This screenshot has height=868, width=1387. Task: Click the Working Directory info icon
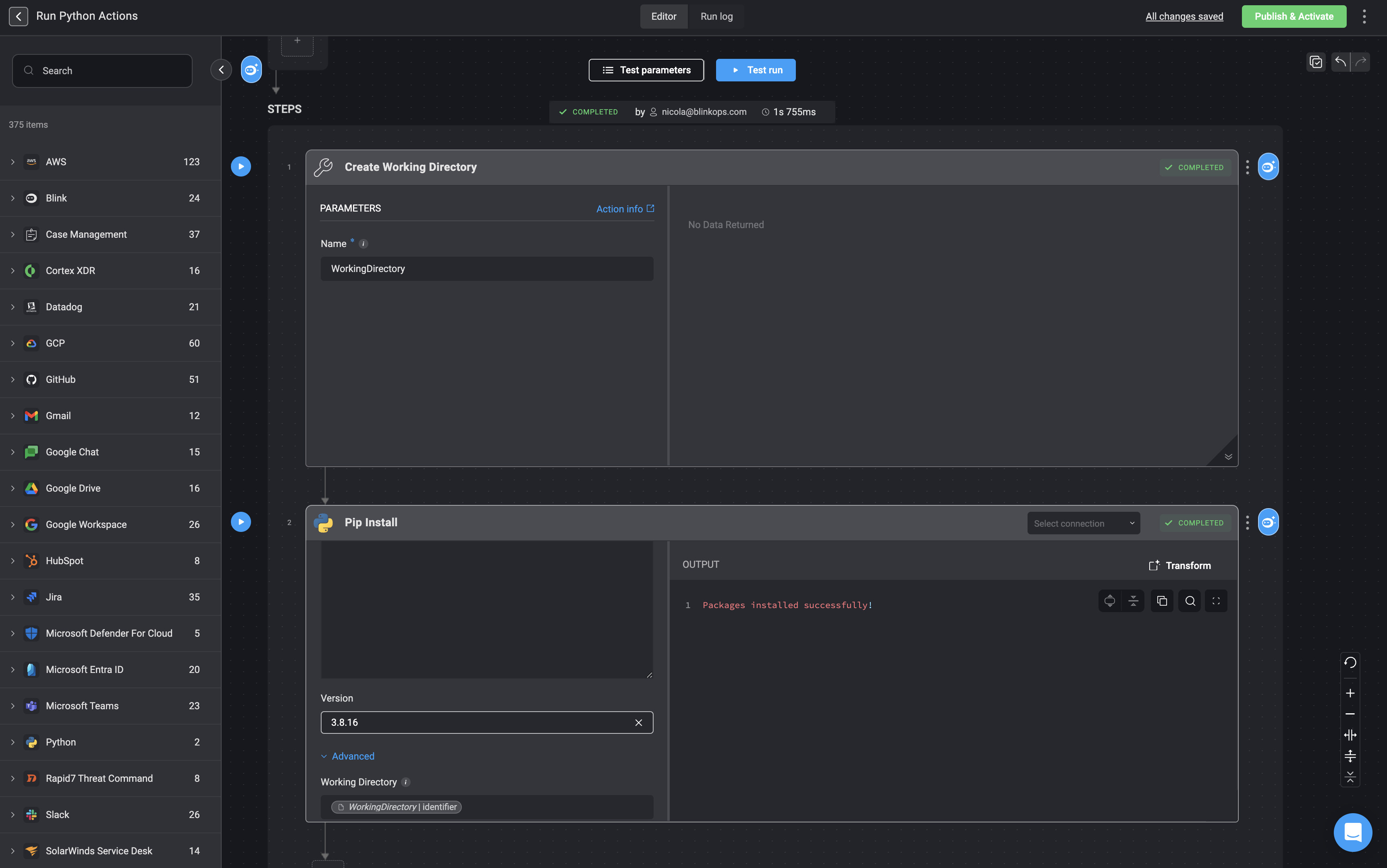[405, 782]
